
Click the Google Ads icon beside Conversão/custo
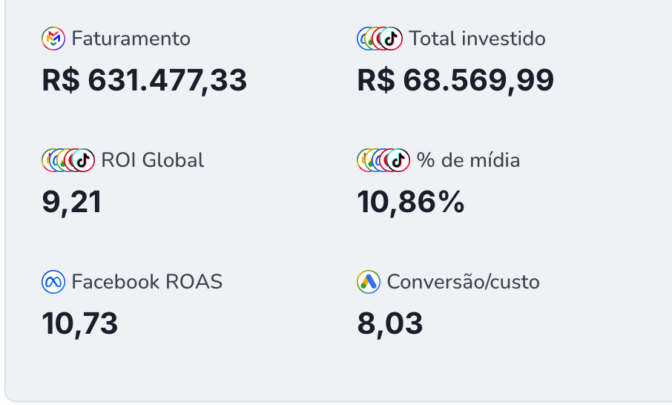369,282
